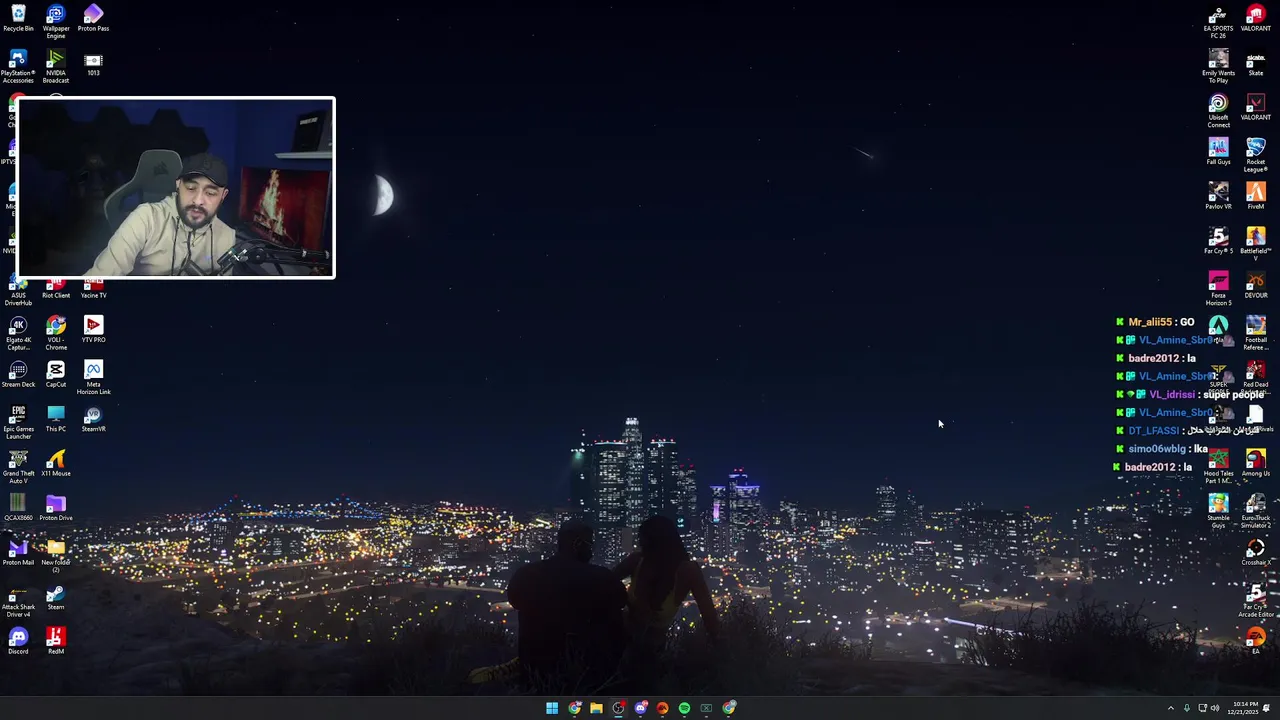1280x720 pixels.
Task: Open the notification bell icon
Action: click(x=1267, y=708)
